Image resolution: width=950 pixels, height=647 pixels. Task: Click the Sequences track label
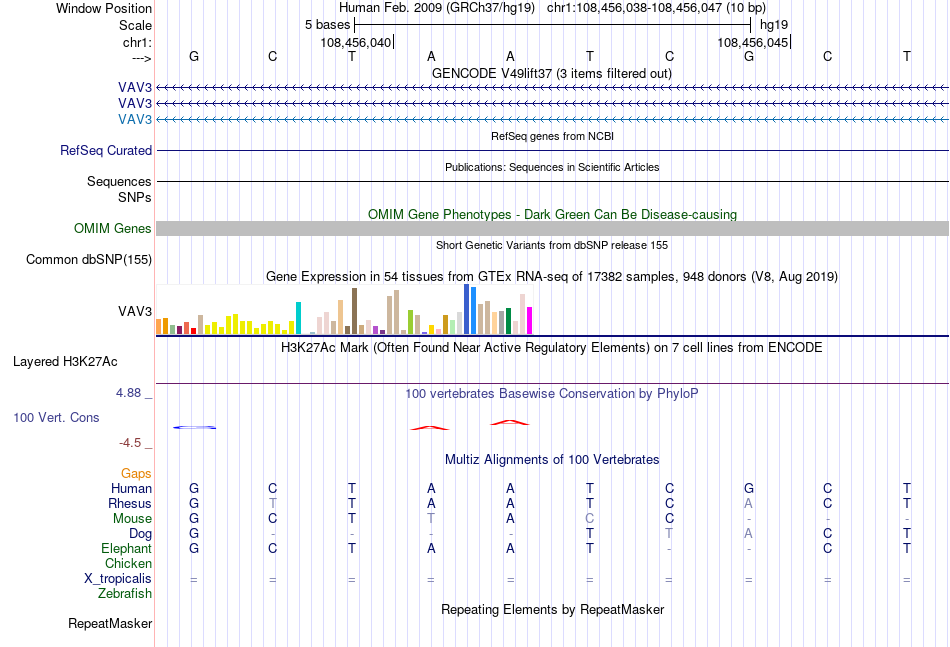(119, 181)
